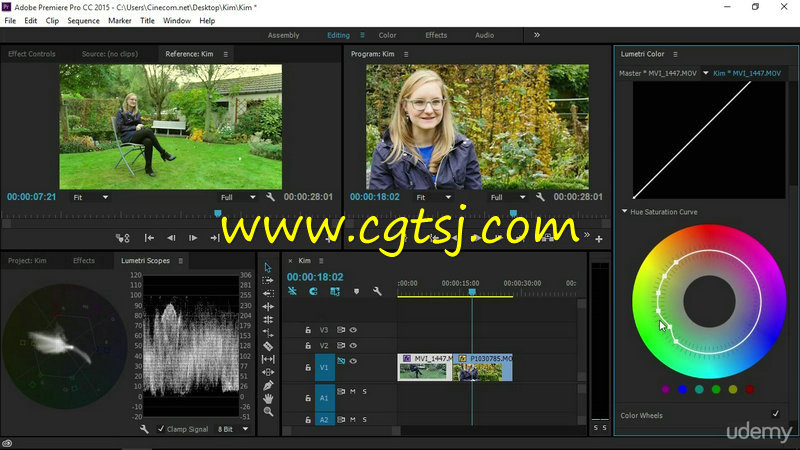800x450 pixels.
Task: Open the 8 Bit scope dropdown
Action: click(x=233, y=429)
